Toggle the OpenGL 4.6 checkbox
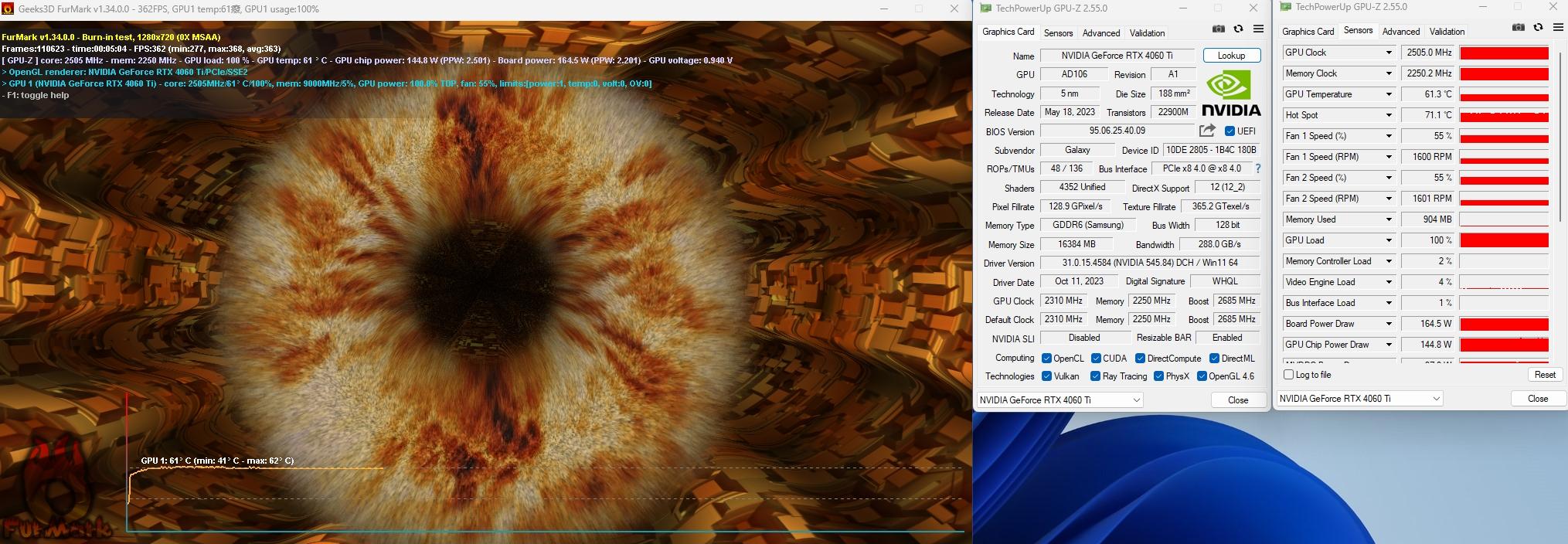Screen dimensions: 1568x544 click(x=1202, y=376)
